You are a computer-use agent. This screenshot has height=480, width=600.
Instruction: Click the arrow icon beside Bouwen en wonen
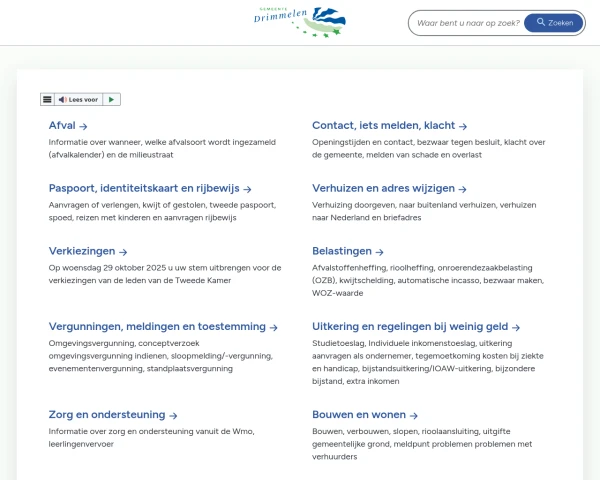click(414, 415)
